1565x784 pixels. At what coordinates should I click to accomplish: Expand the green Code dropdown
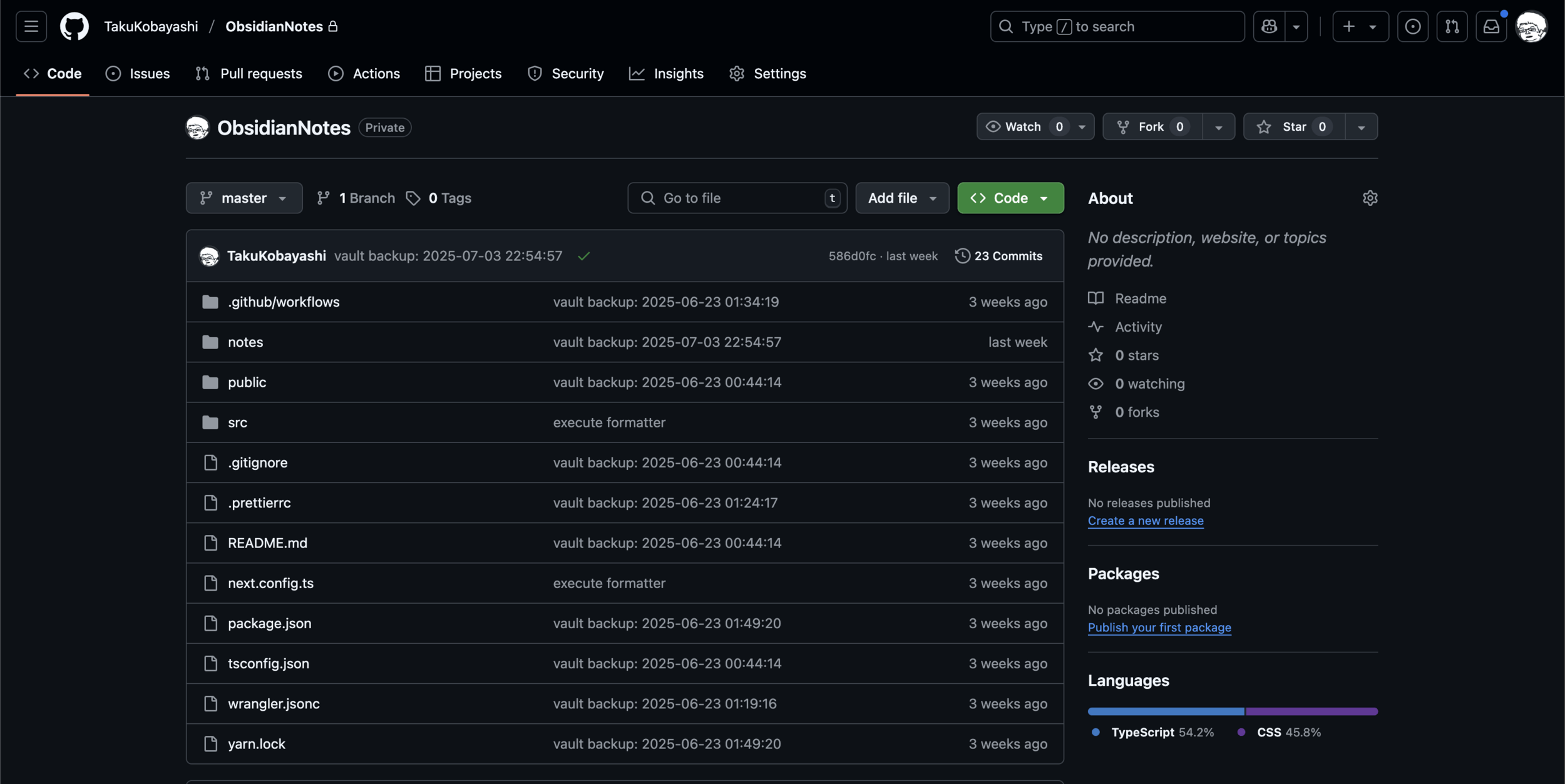pyautogui.click(x=1010, y=198)
